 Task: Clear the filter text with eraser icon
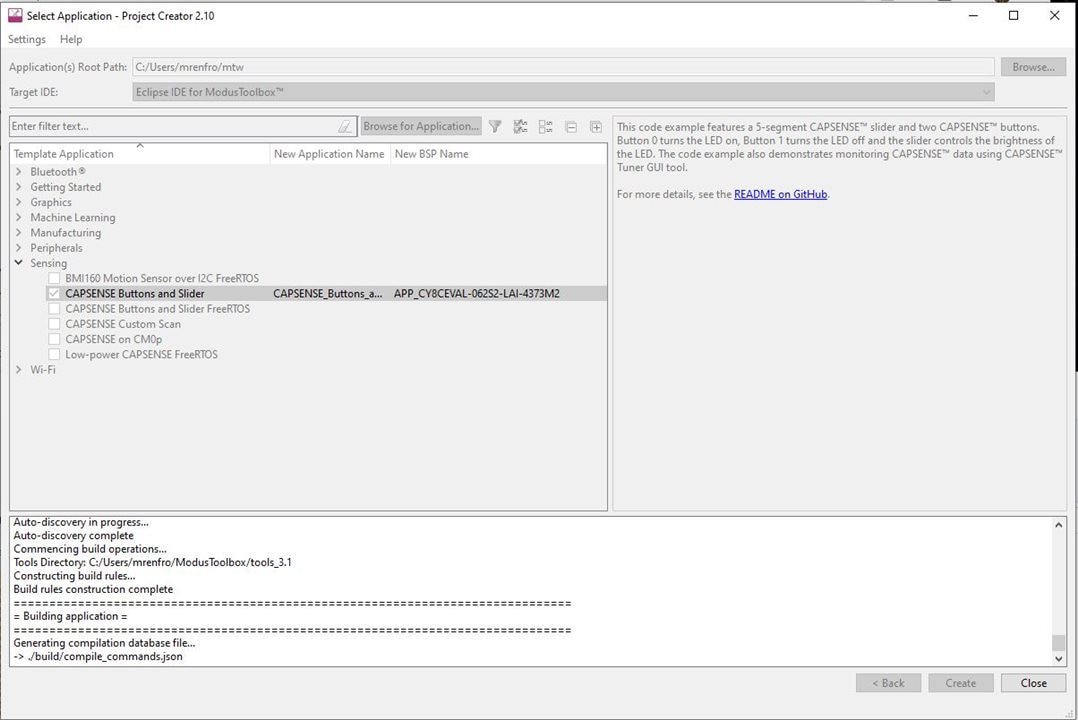click(x=345, y=127)
